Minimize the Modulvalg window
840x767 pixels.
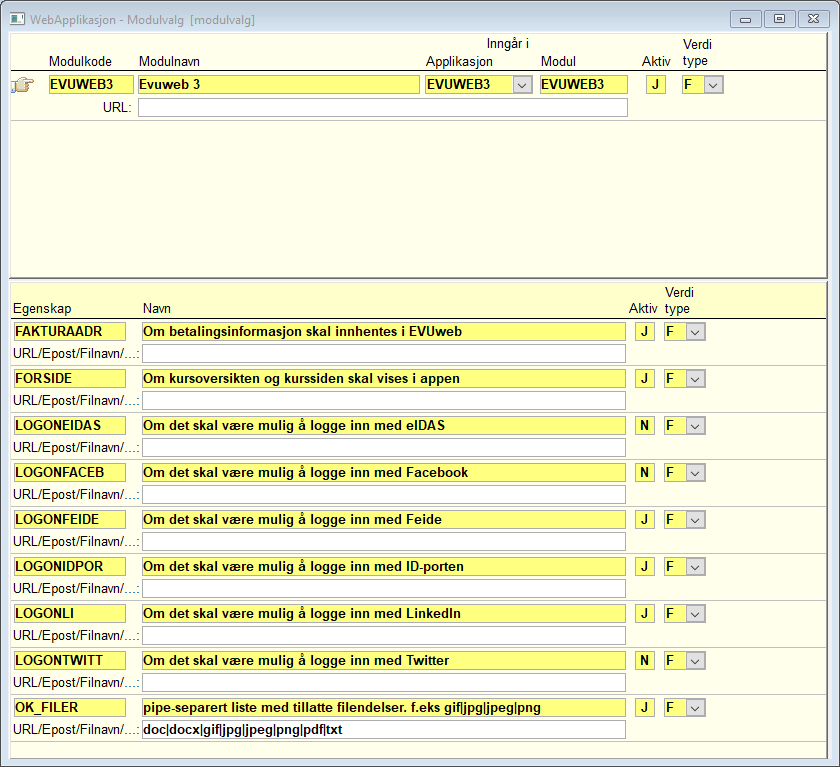coord(746,19)
